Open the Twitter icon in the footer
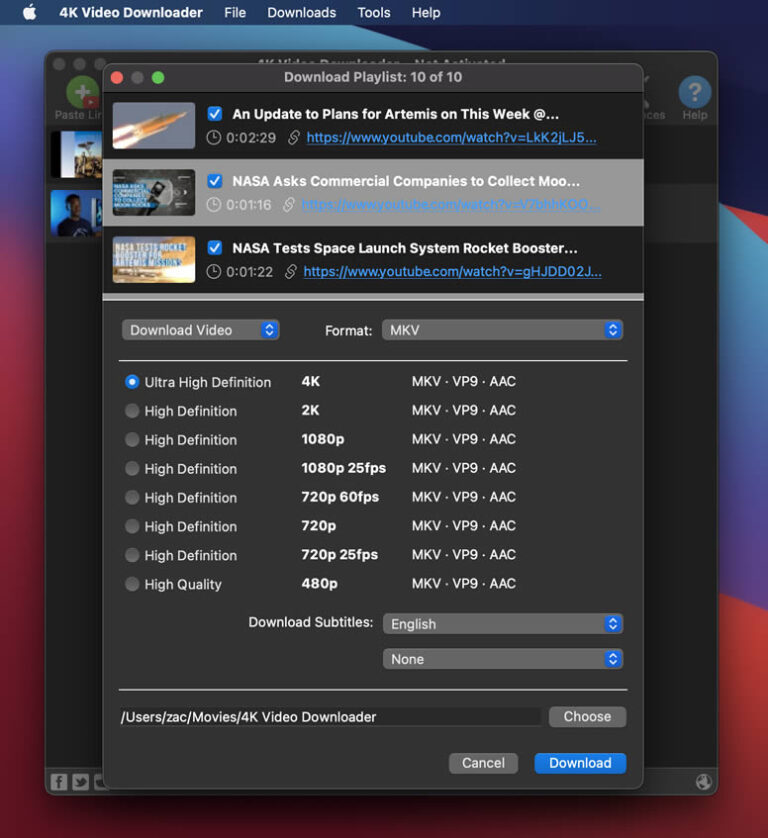 80,781
